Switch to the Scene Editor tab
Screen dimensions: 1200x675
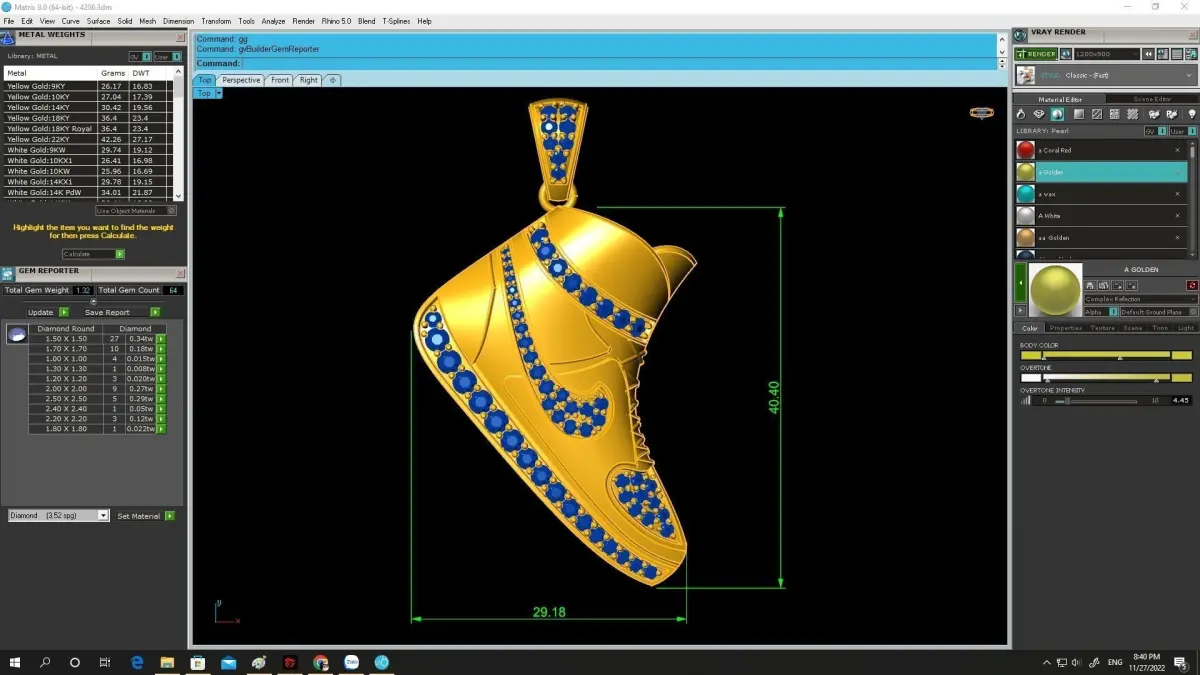coord(1151,99)
